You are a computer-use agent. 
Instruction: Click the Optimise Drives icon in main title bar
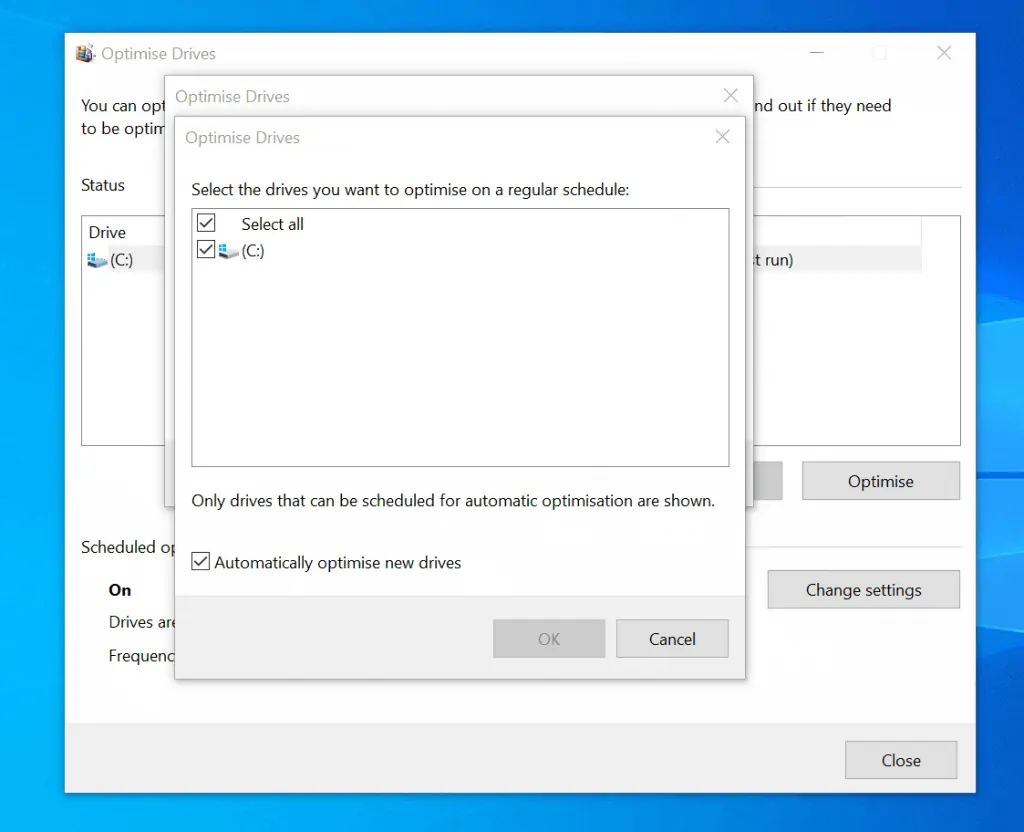coord(84,53)
